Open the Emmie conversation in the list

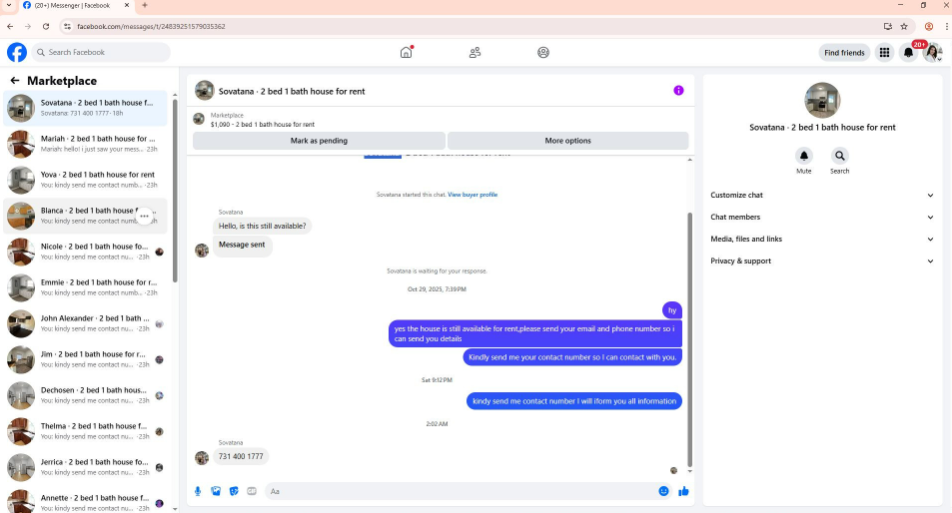click(86, 287)
